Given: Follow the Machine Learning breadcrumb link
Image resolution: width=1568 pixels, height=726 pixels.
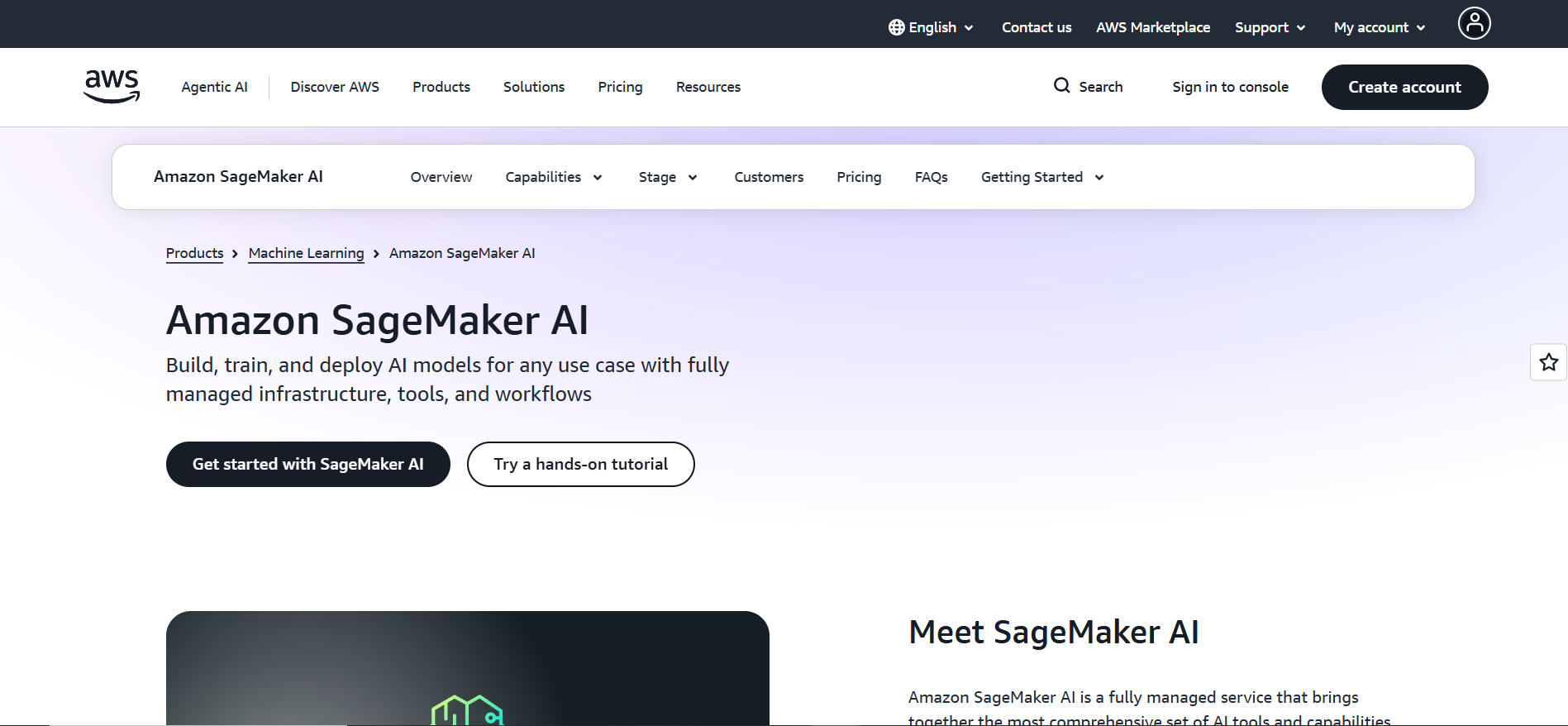Looking at the screenshot, I should coord(306,253).
